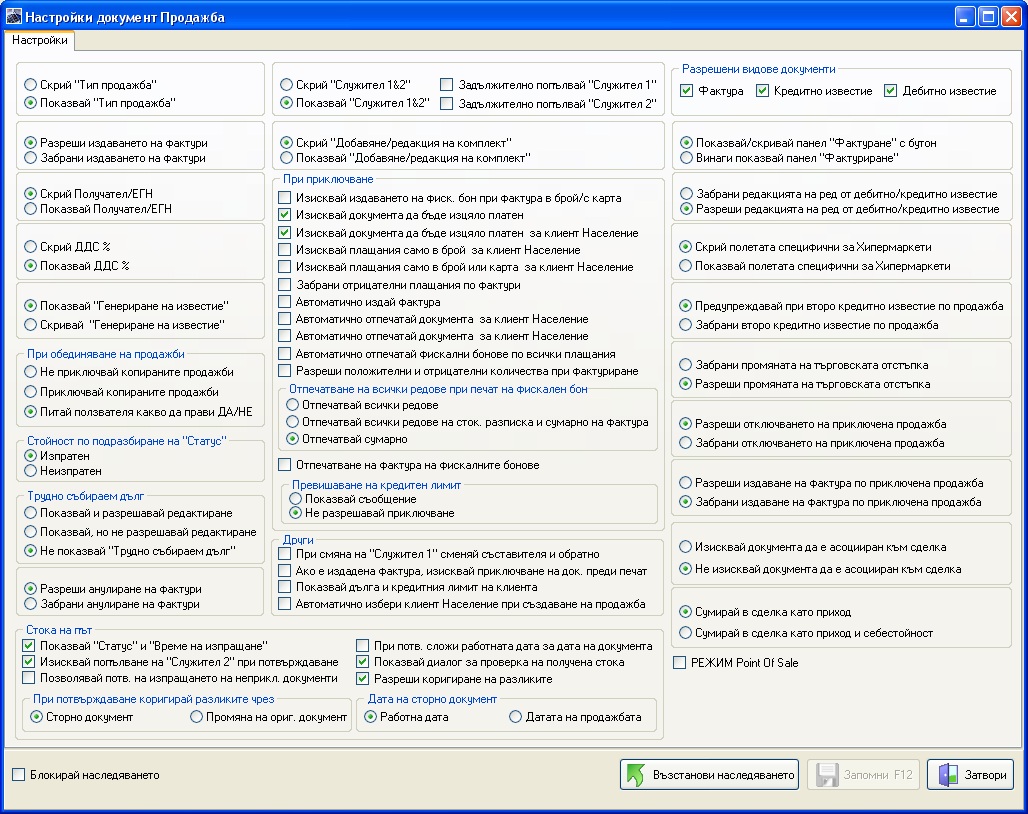Choose Забрани второ кредитно известие

pos(686,325)
